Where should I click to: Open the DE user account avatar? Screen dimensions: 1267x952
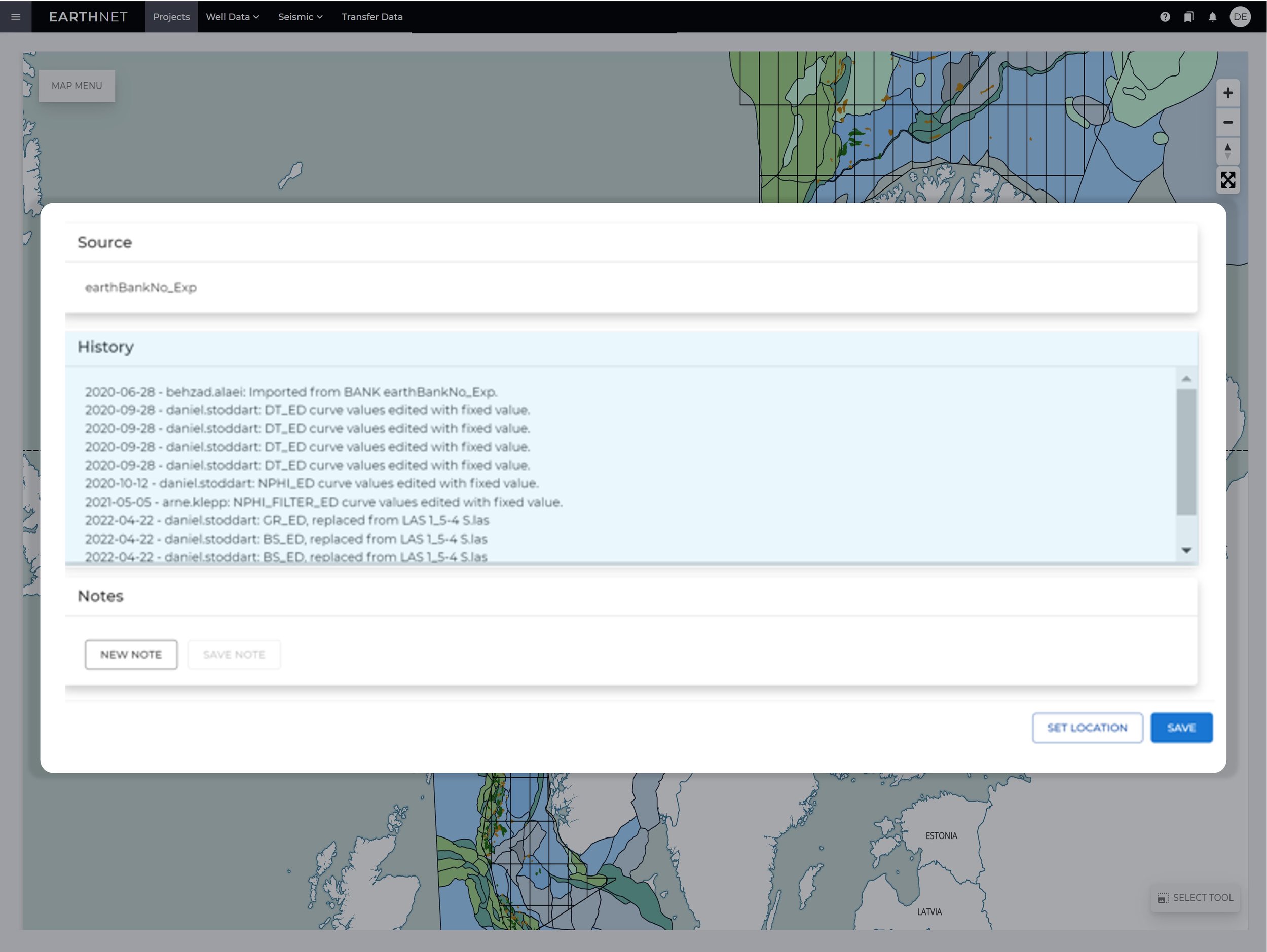(1240, 17)
